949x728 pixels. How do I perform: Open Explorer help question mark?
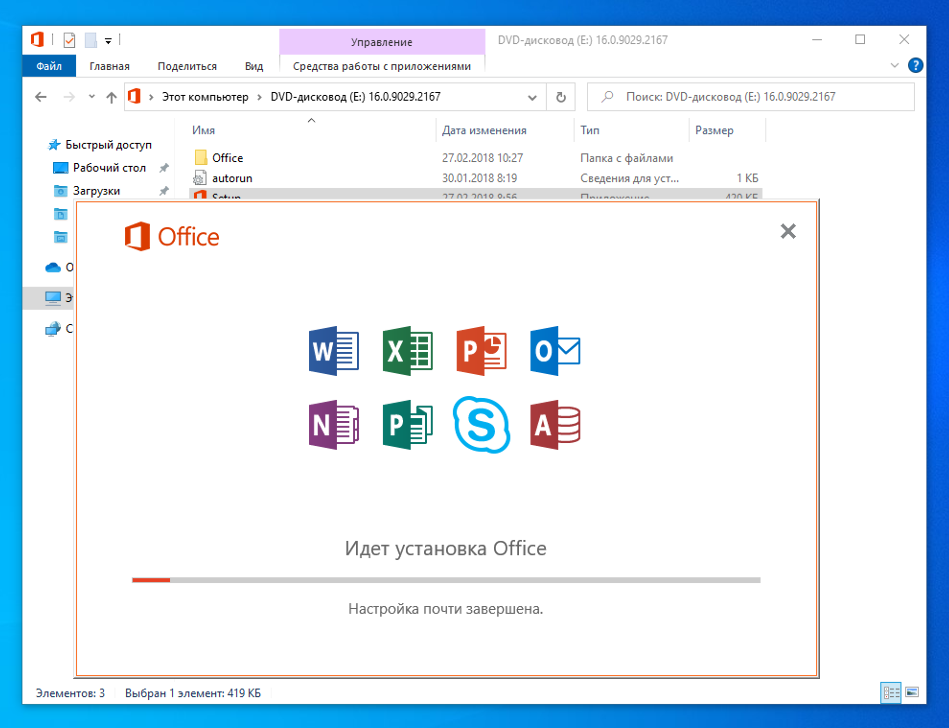(916, 65)
